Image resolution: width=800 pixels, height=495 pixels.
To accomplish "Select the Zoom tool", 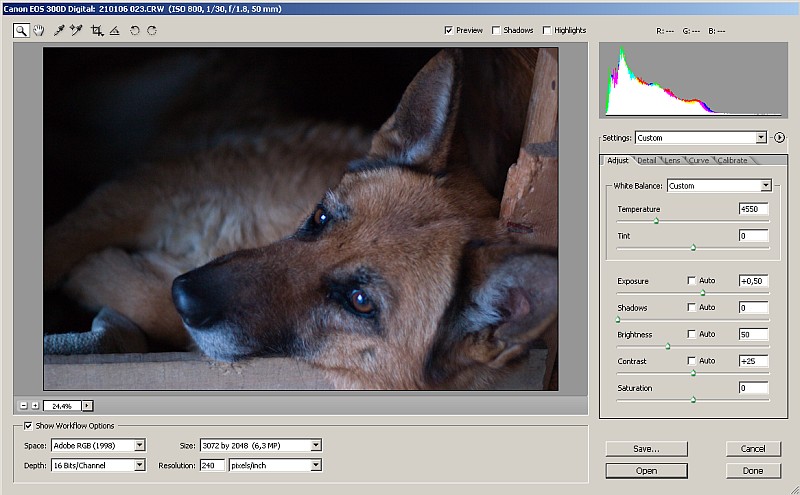I will pos(21,31).
